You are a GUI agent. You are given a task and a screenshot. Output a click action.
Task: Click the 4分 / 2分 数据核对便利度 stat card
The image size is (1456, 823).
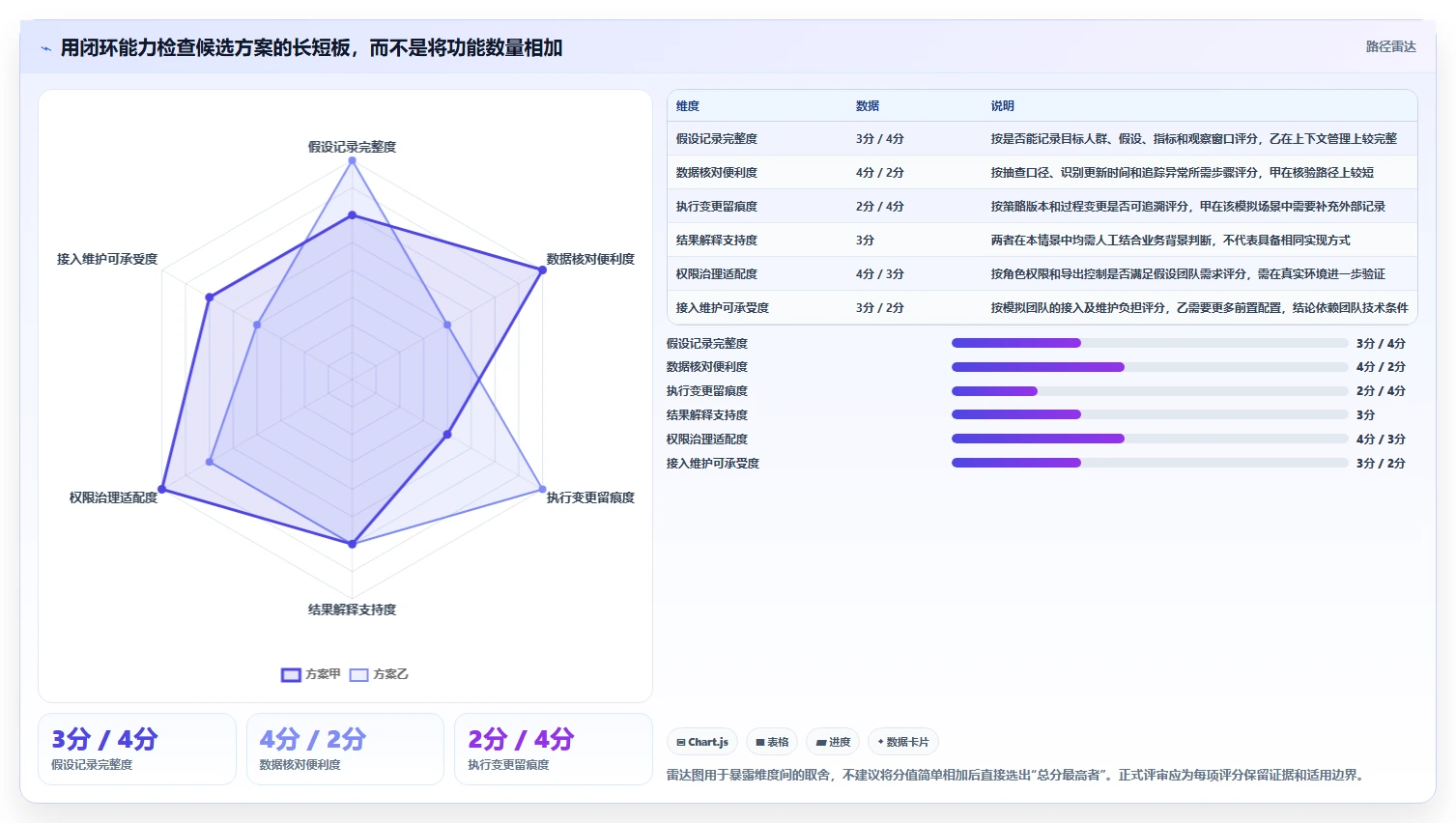(x=345, y=750)
